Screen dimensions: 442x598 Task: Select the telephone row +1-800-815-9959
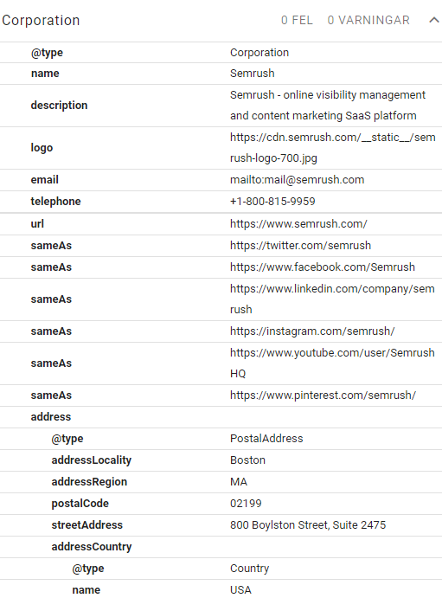tap(221, 201)
